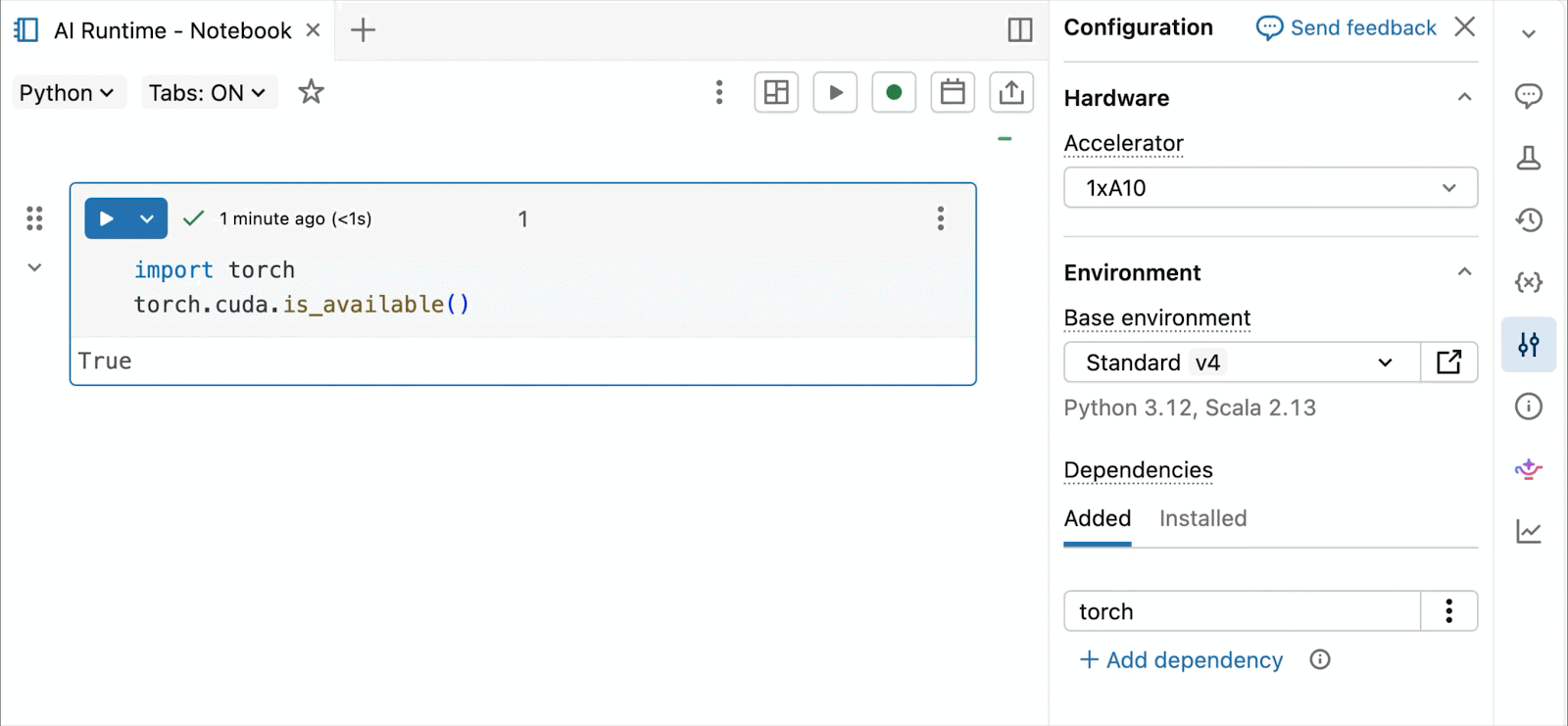Favorite the notebook with the star icon
Screen dimensions: 1568x726
click(x=311, y=92)
